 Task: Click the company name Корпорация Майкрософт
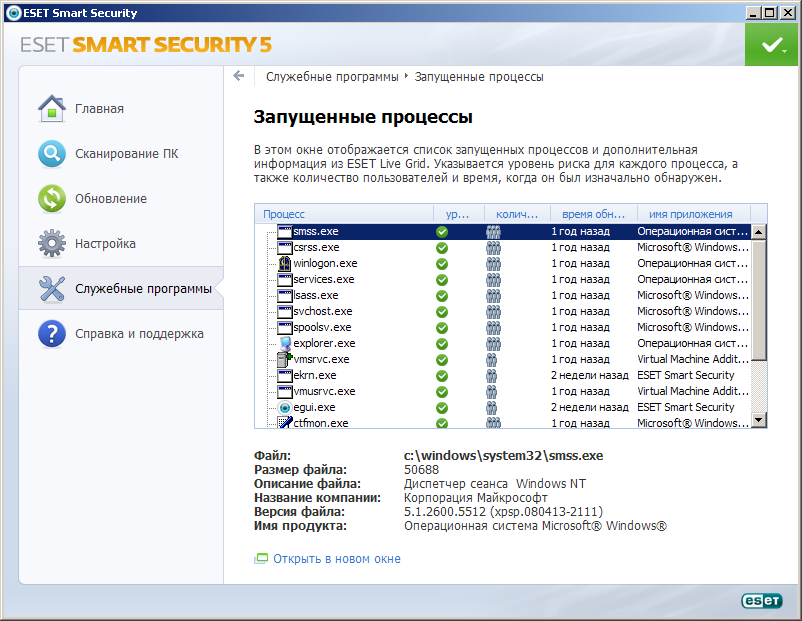(x=476, y=498)
